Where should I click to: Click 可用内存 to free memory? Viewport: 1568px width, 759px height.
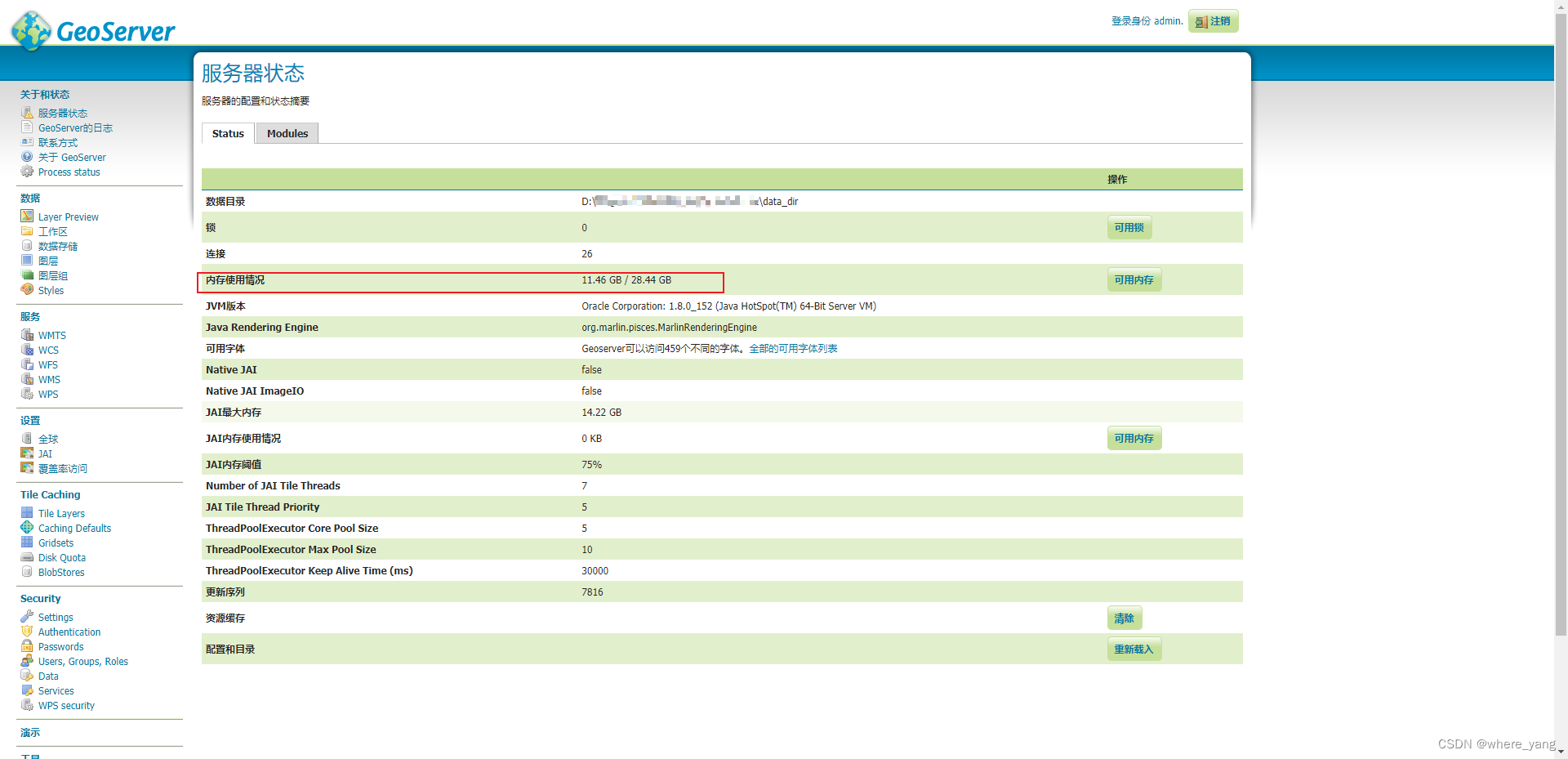coord(1134,279)
